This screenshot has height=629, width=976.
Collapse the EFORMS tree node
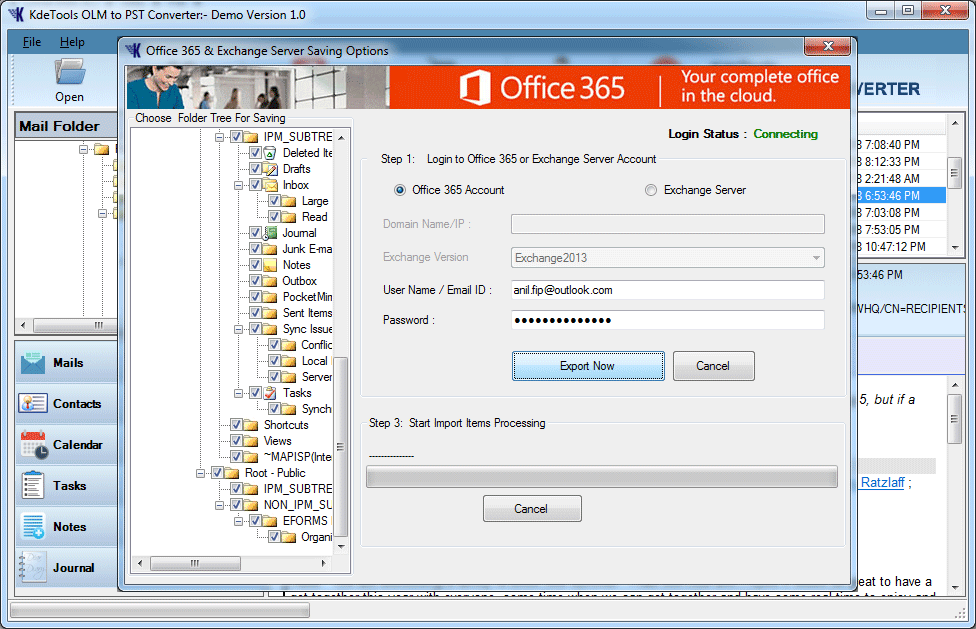[238, 521]
